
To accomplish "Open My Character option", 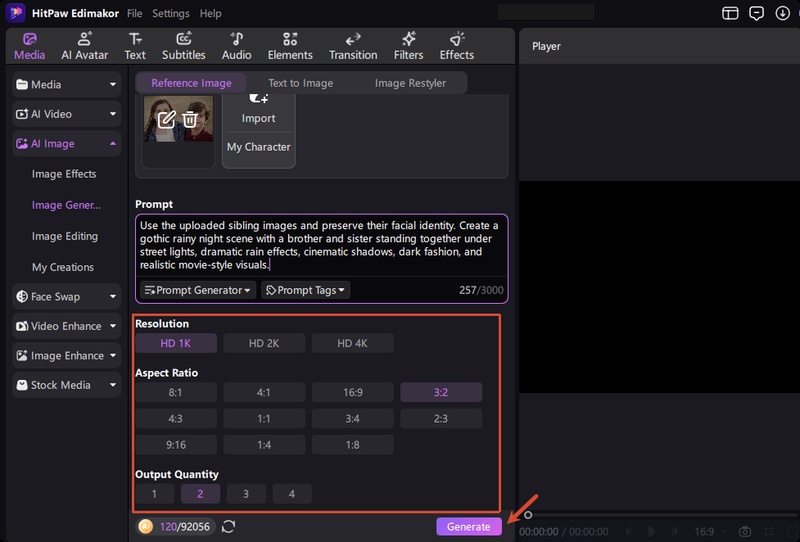I will point(259,147).
